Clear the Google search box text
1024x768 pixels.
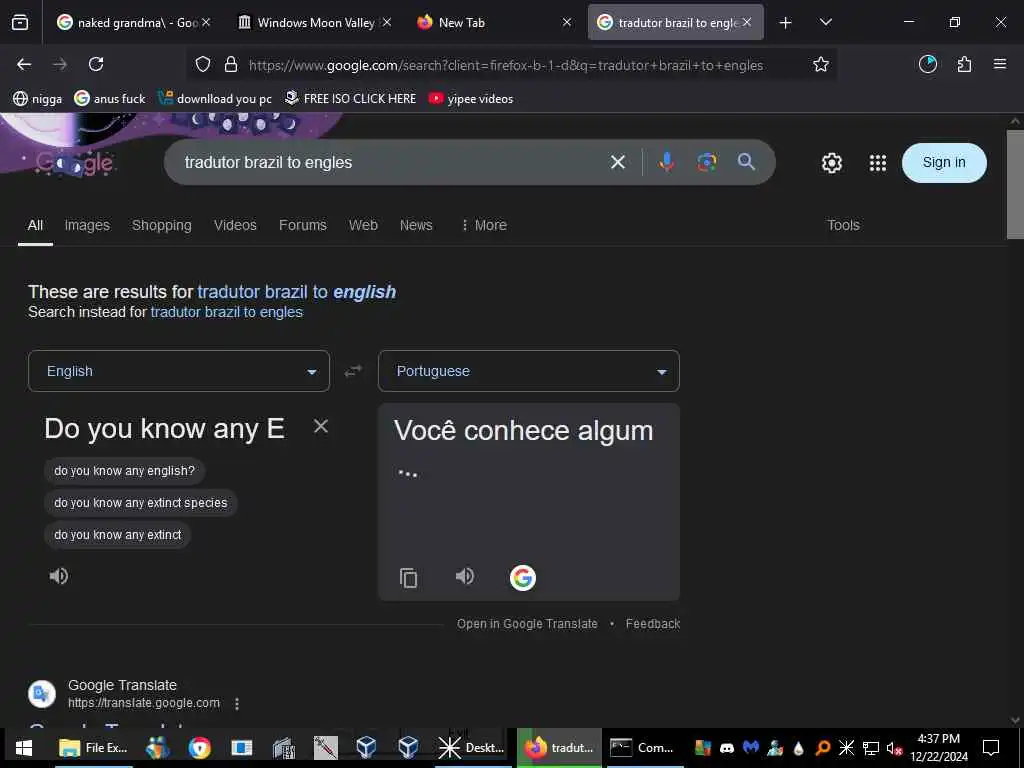[x=618, y=162]
